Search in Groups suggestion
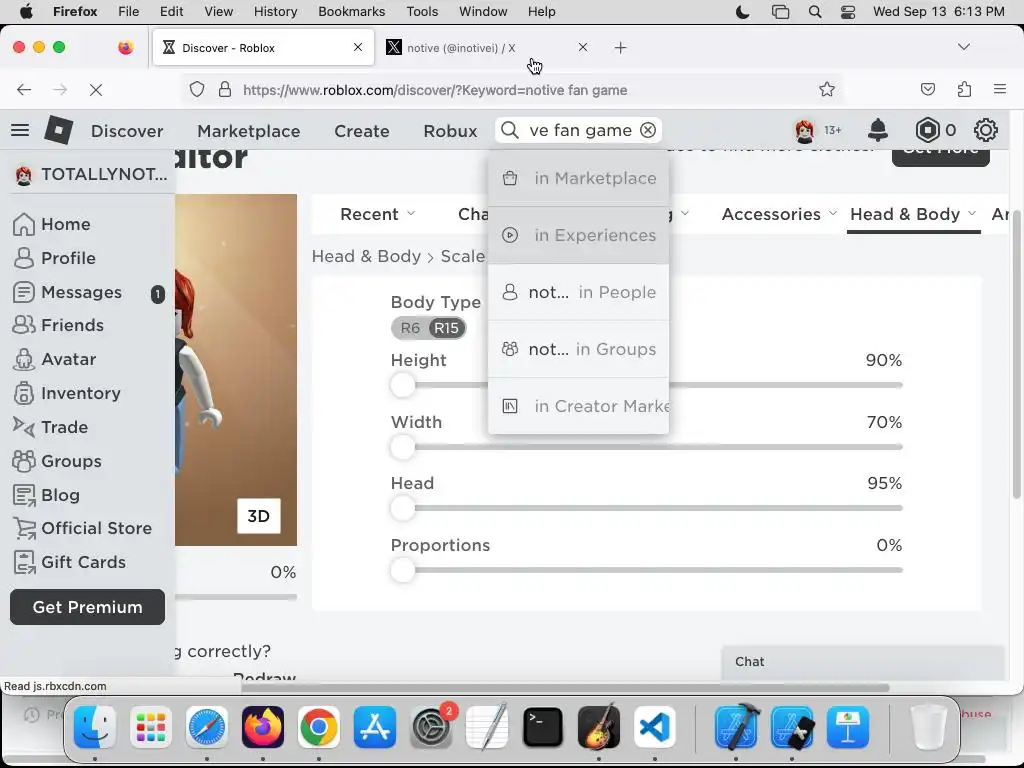 [579, 349]
